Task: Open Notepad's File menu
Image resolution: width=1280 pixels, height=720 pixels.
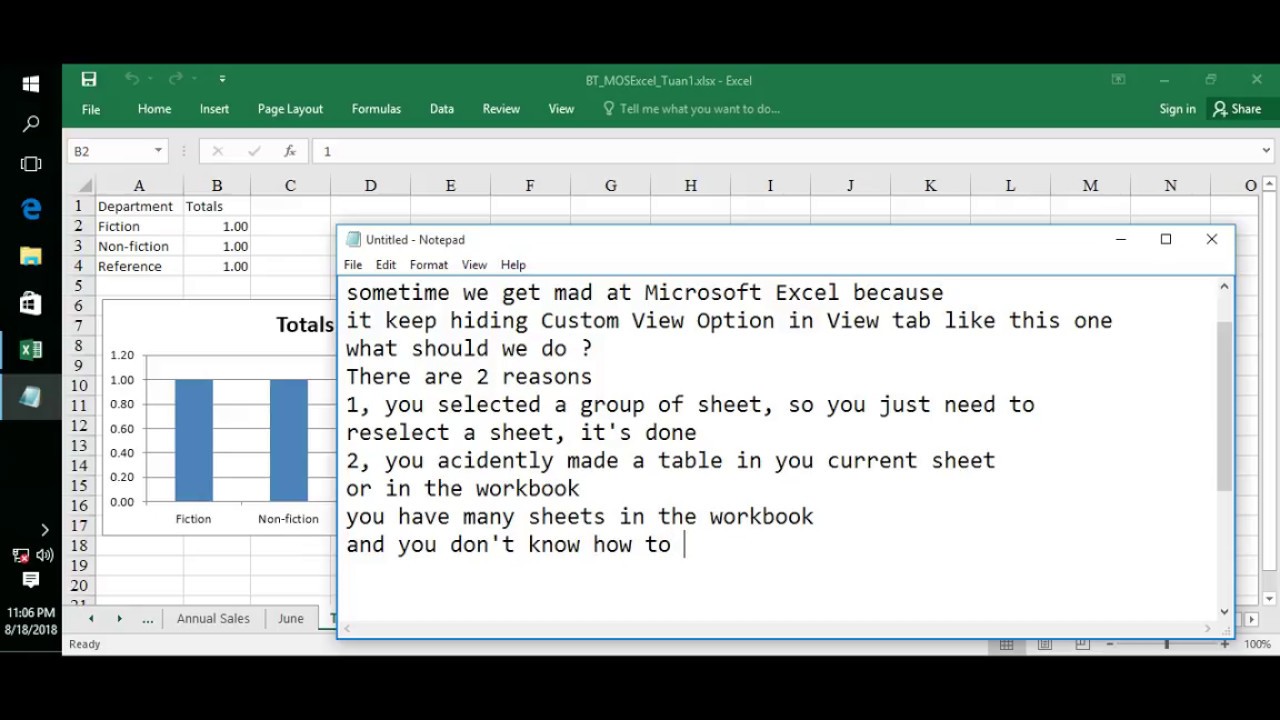Action: tap(353, 265)
